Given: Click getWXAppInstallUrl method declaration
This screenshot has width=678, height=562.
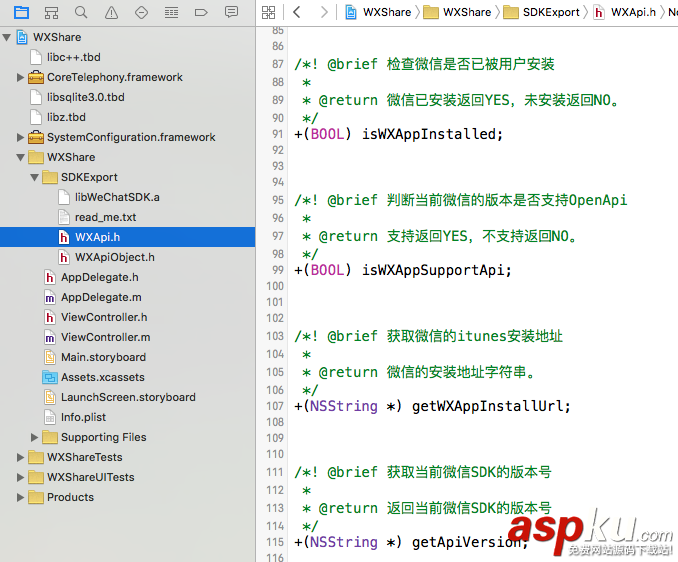Looking at the screenshot, I should pos(432,406).
